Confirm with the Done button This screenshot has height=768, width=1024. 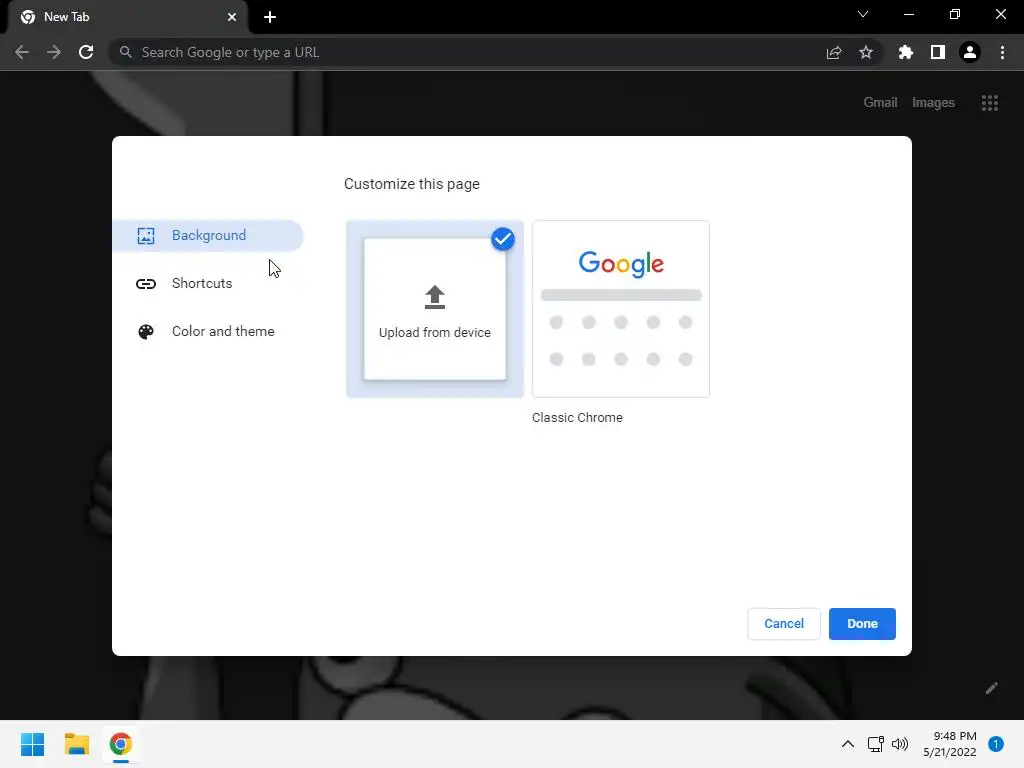(862, 624)
